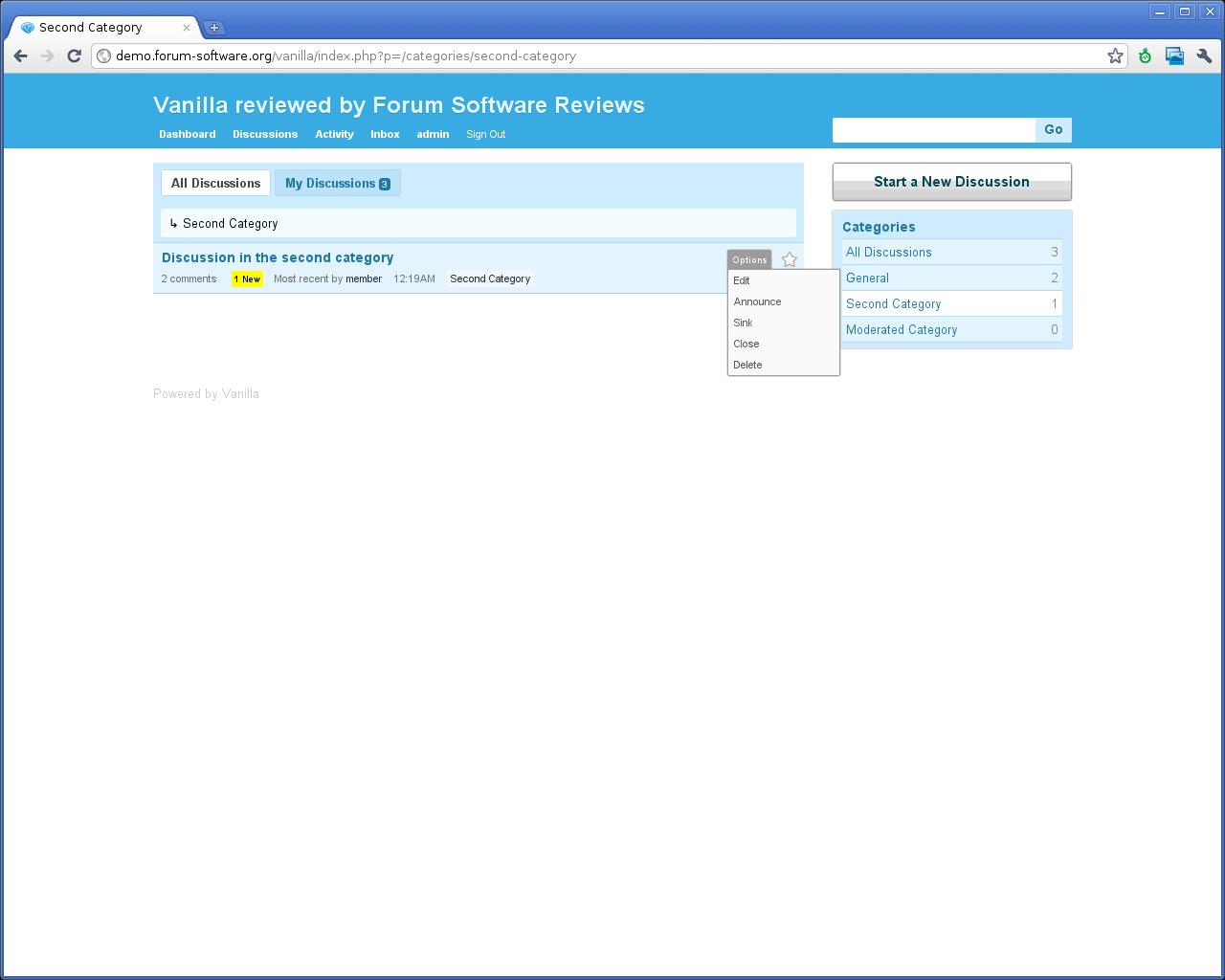Reload the page with the refresh icon
Screen dimensions: 1225x980
[74, 56]
